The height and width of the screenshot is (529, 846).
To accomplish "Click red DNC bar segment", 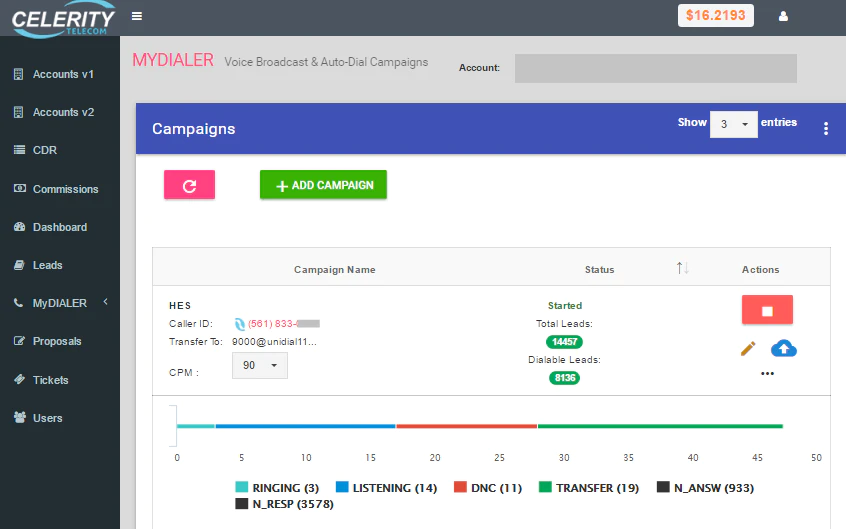I will pos(467,426).
